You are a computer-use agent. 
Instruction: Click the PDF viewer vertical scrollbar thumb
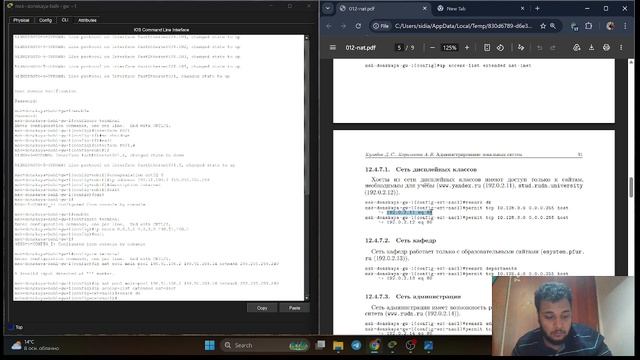click(x=631, y=187)
